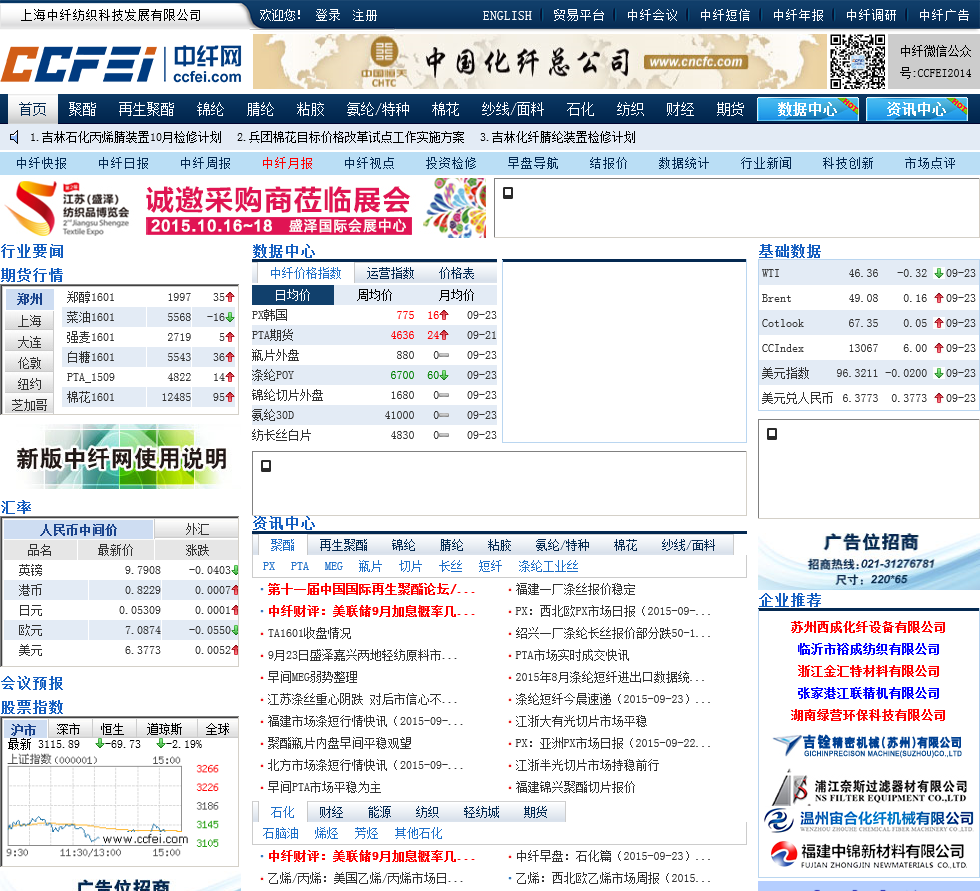Open 中纤年报 in the top bar

798,15
